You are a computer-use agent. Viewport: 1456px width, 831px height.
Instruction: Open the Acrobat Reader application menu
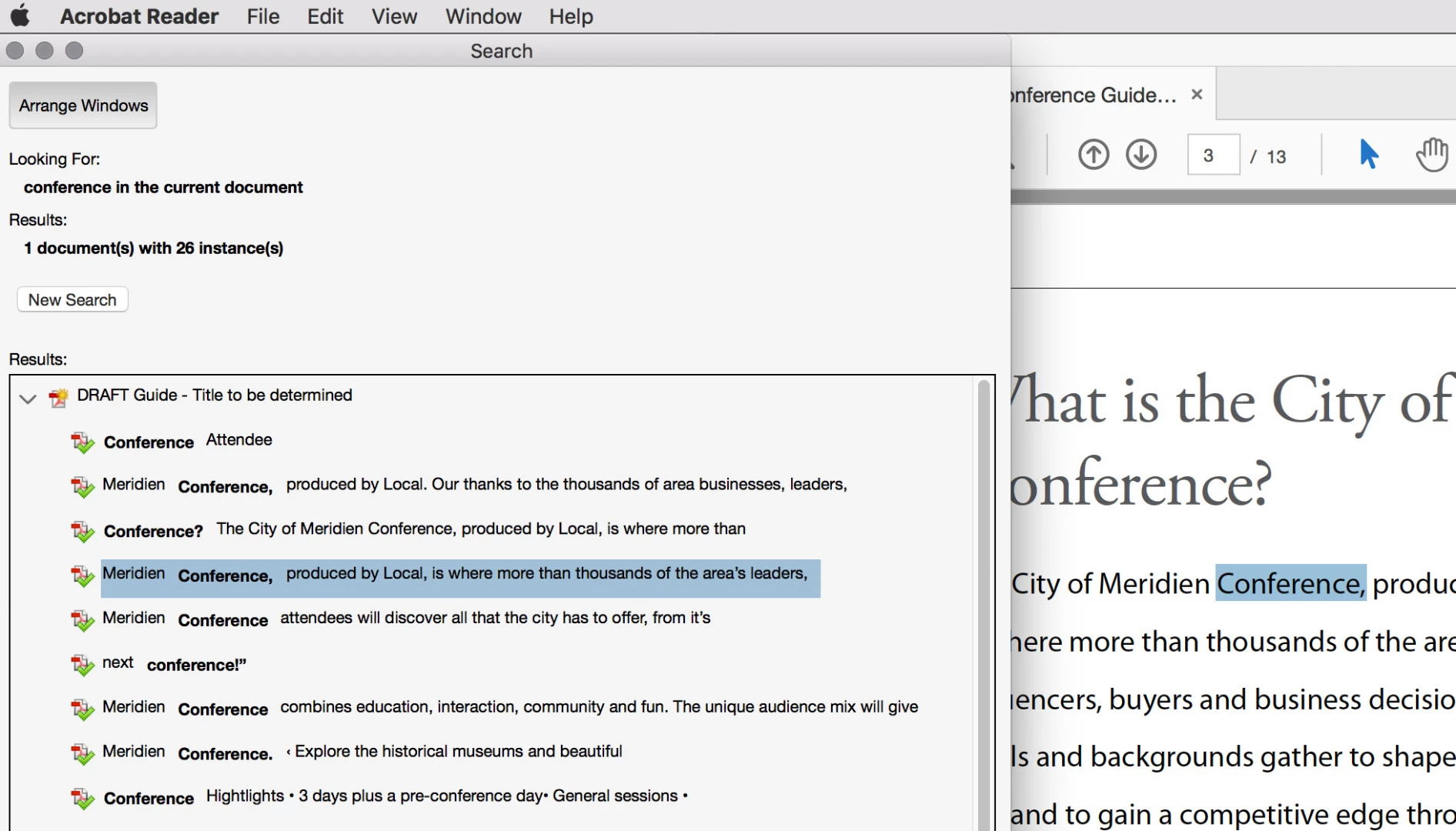click(139, 16)
